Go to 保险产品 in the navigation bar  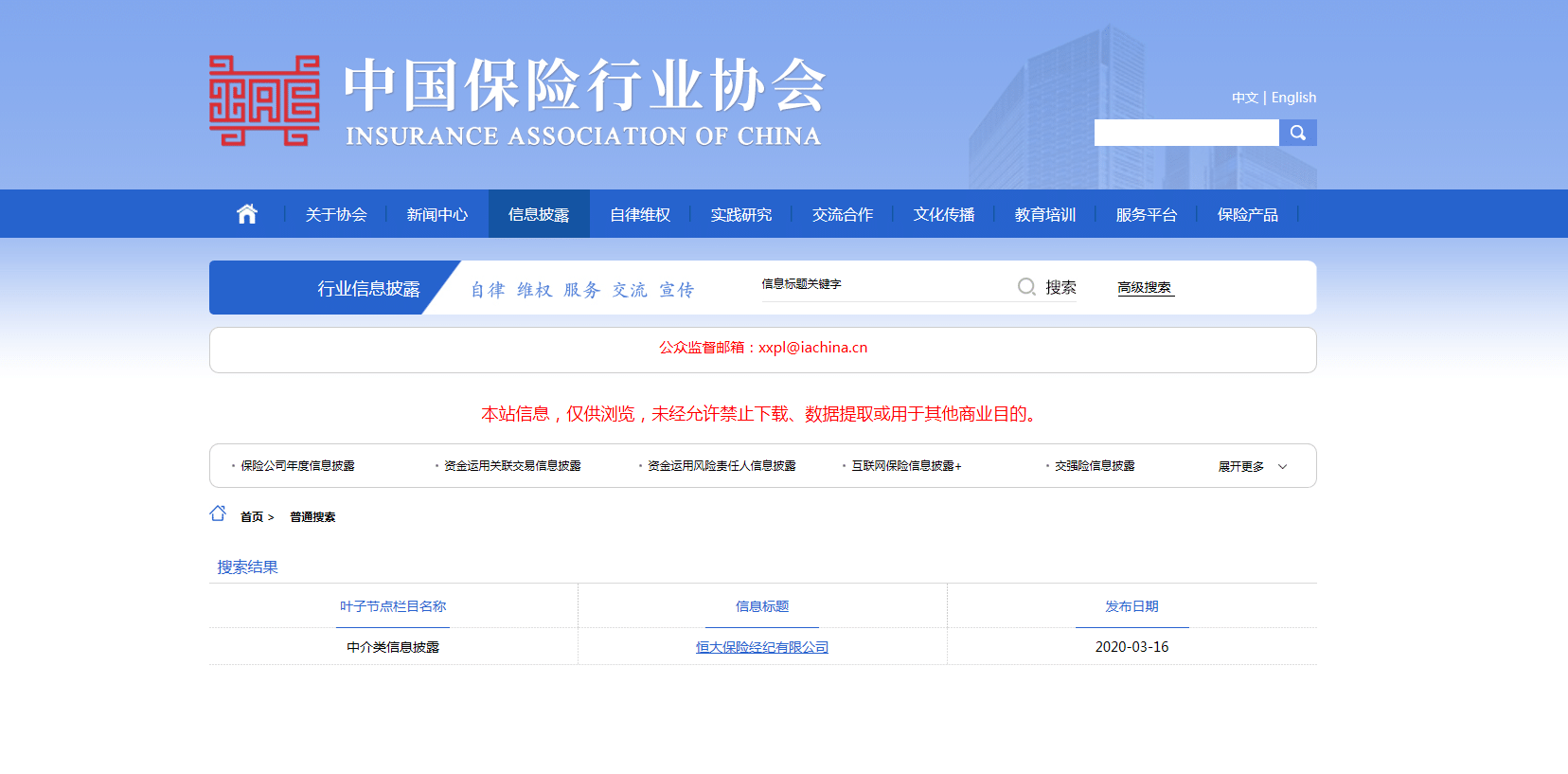[1247, 214]
